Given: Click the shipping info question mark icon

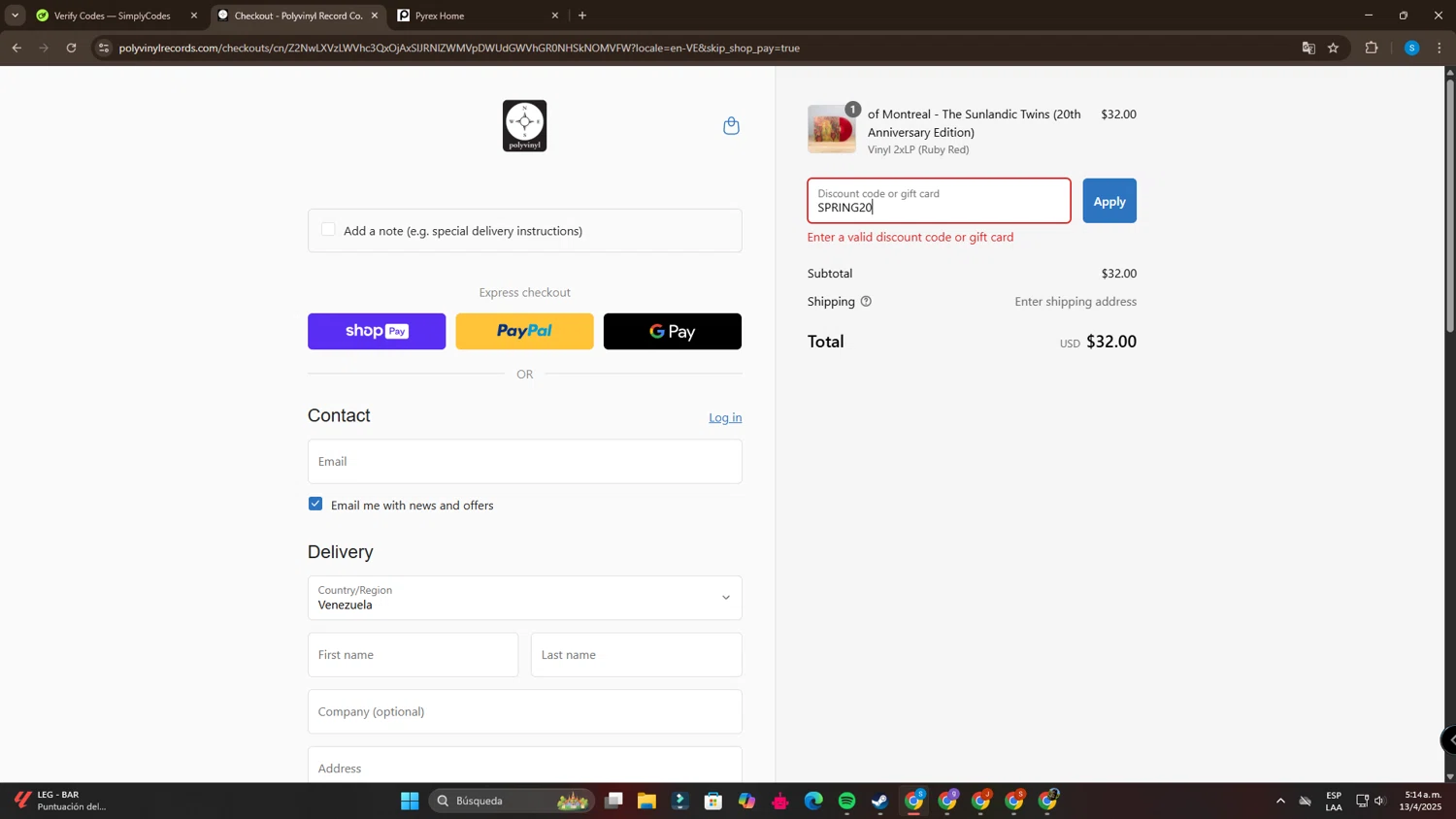Looking at the screenshot, I should (x=866, y=302).
